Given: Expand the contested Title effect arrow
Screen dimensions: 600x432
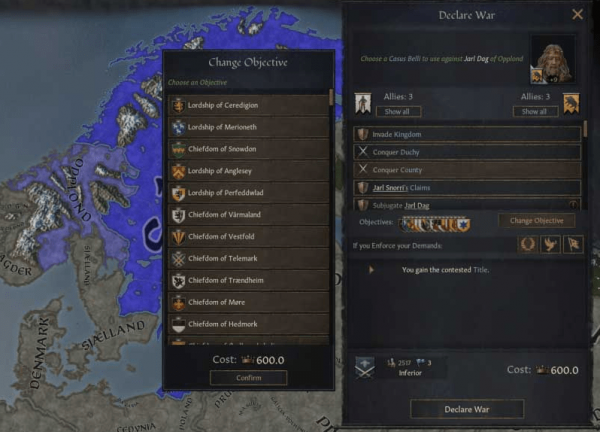Looking at the screenshot, I should point(371,270).
